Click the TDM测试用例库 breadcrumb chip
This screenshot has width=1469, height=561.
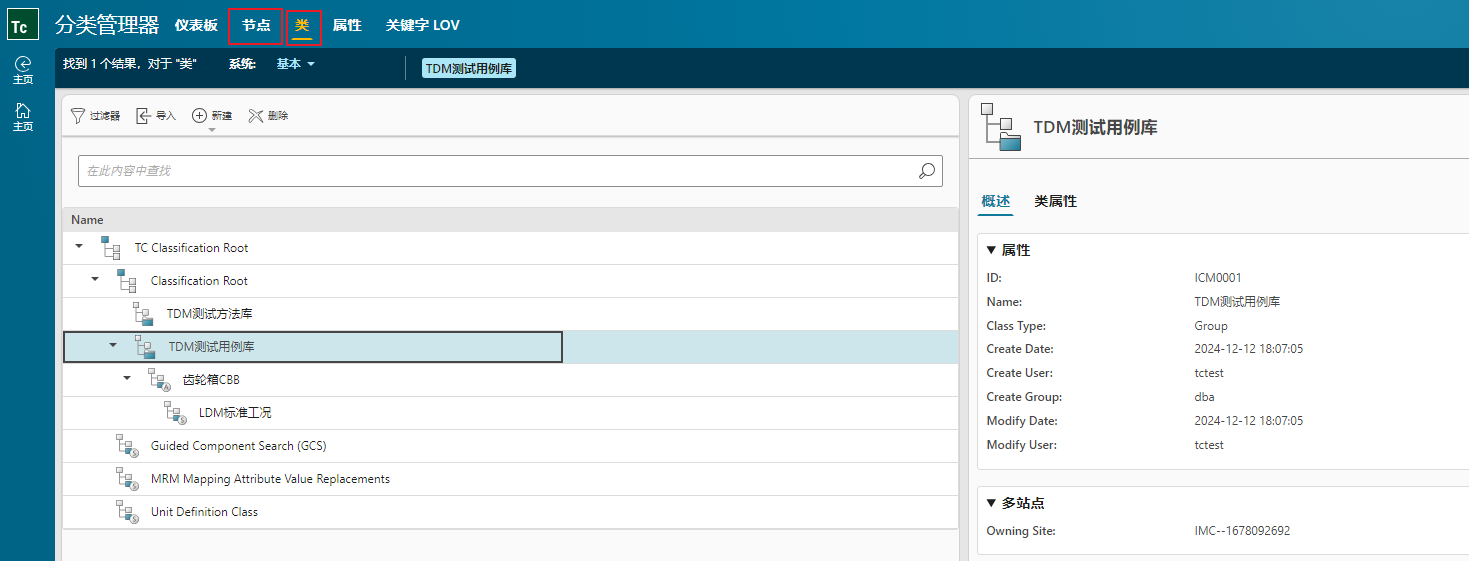(x=469, y=68)
